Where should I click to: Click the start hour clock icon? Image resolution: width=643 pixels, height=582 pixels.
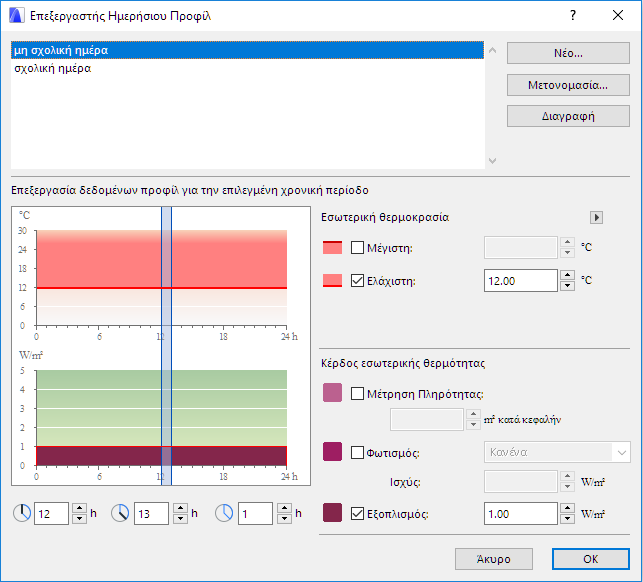point(22,514)
